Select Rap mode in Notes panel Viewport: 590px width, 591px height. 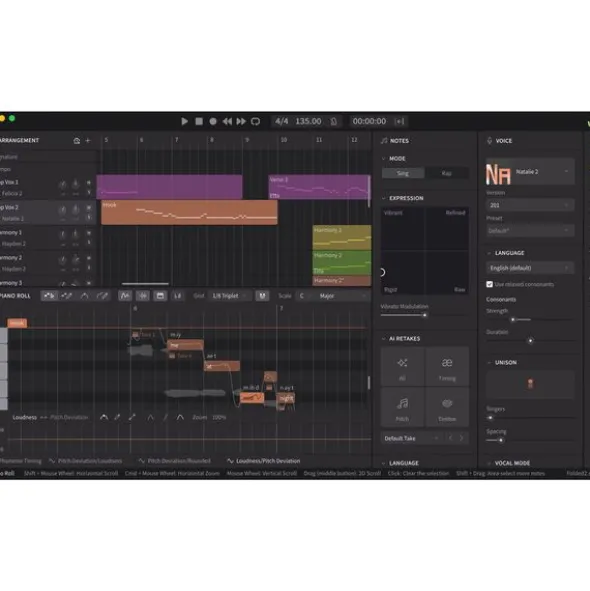pos(446,173)
